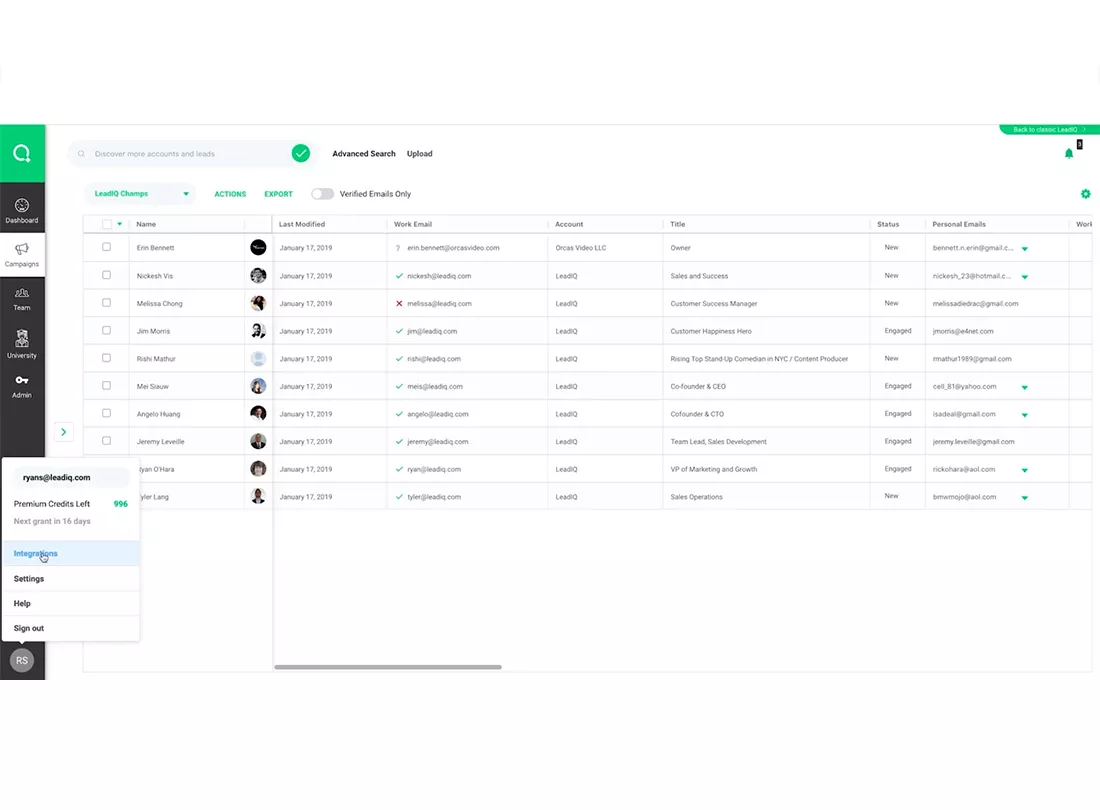1100x810 pixels.
Task: Click Melissa Chong's avatar photo
Action: click(x=258, y=303)
